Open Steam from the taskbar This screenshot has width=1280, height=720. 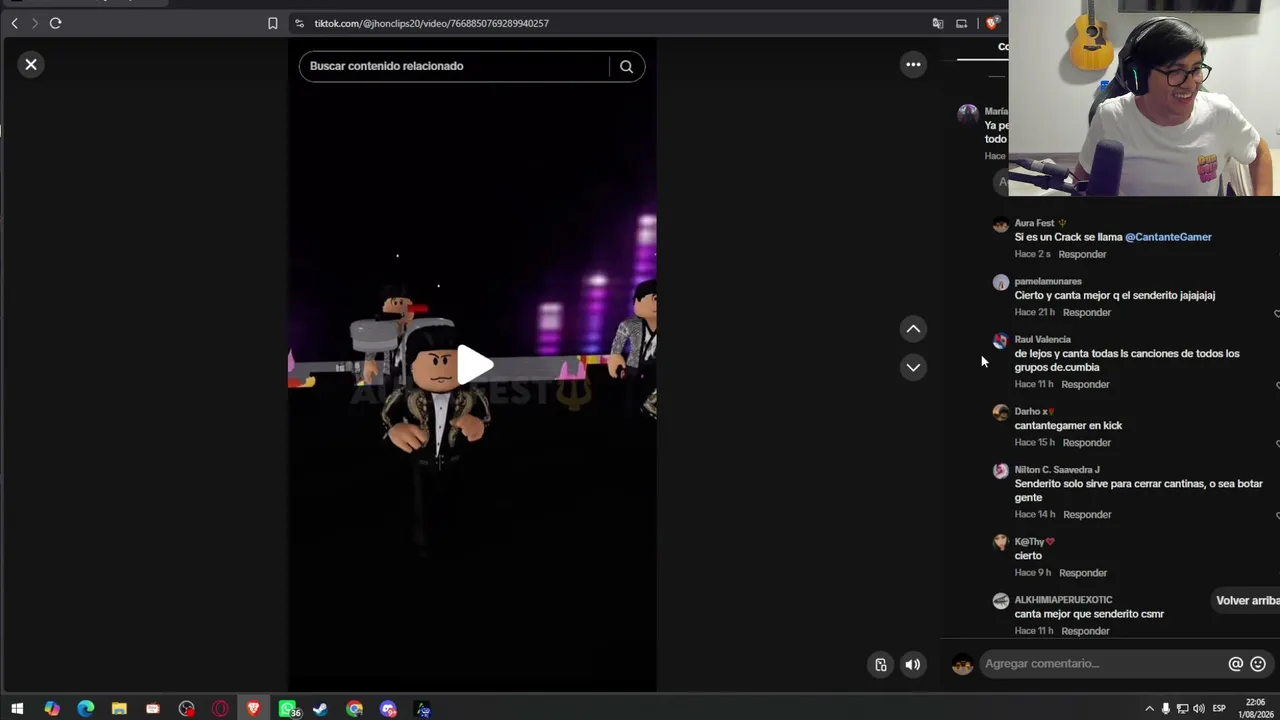[x=320, y=709]
